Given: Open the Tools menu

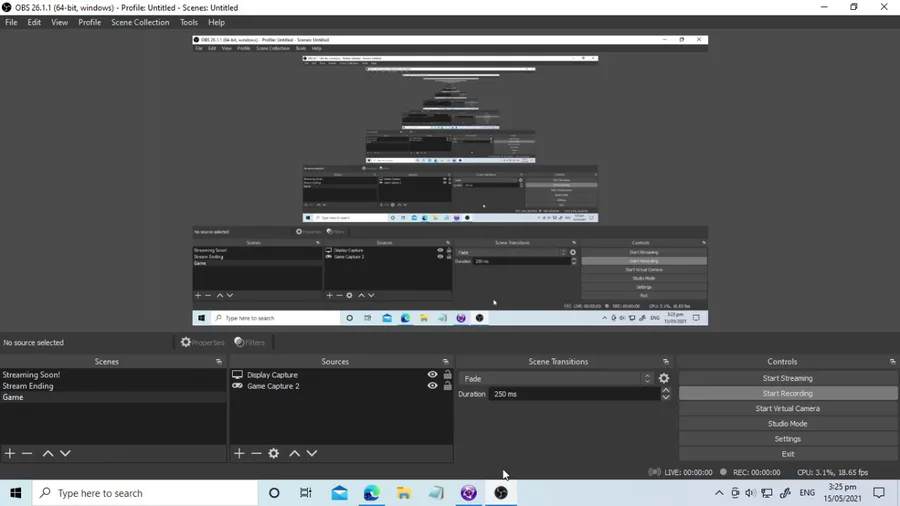Looking at the screenshot, I should coord(189,22).
